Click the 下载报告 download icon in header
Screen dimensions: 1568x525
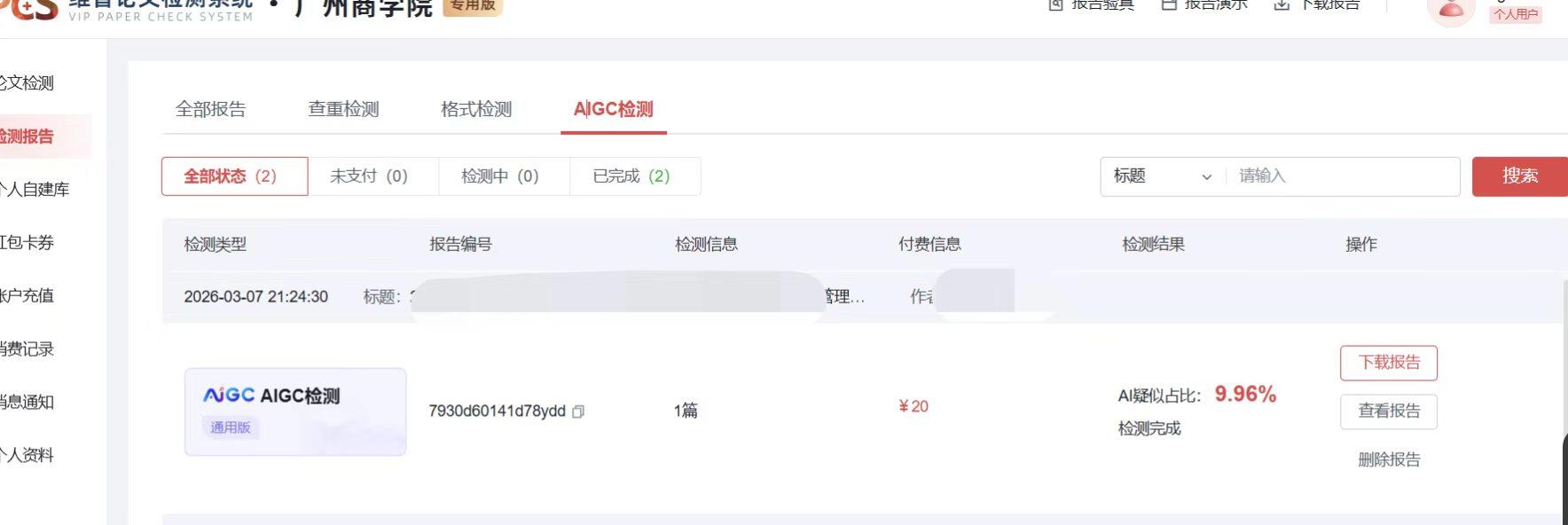1281,4
